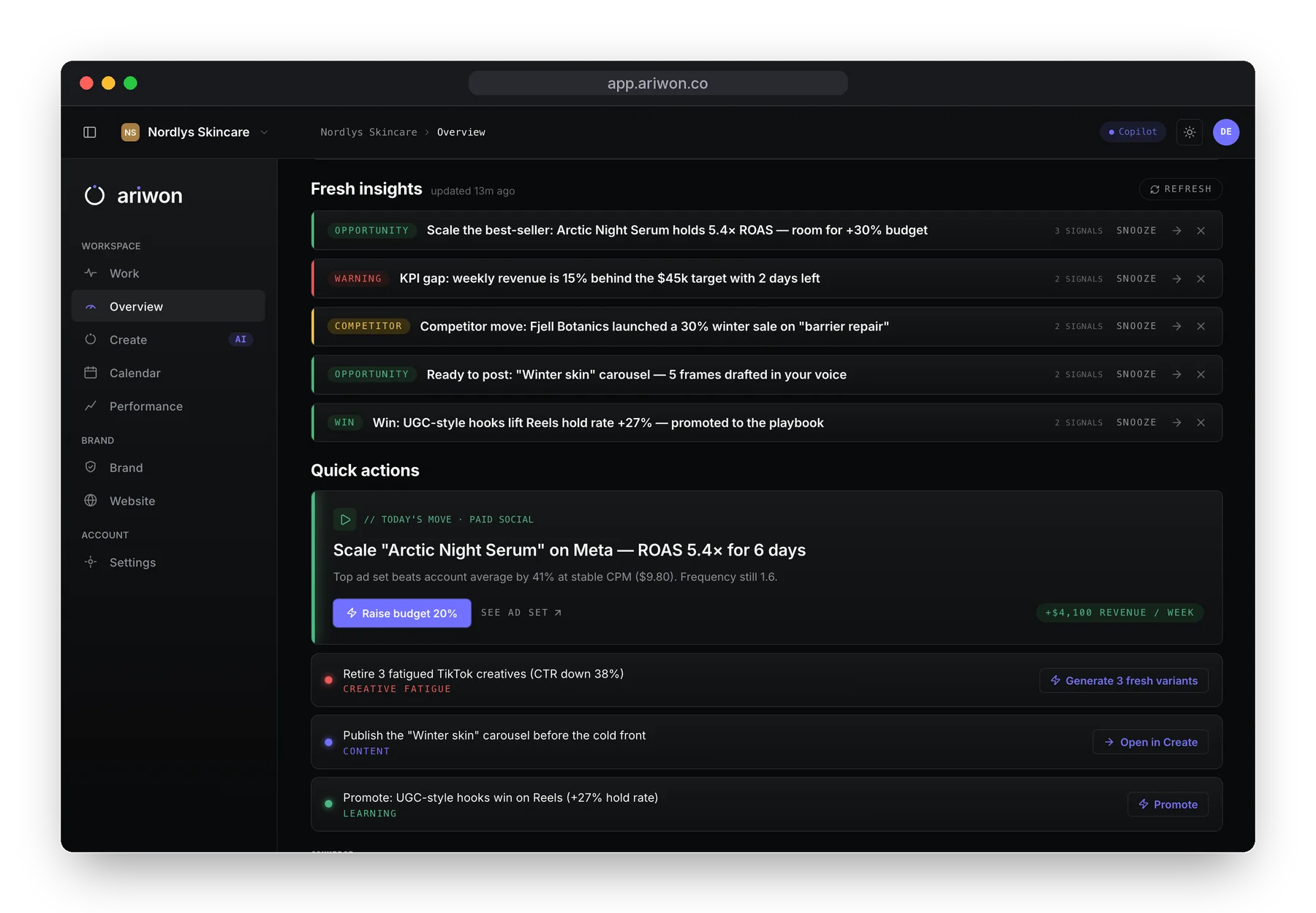Dismiss the Winter skin carousel insight
Image resolution: width=1316 pixels, height=913 pixels.
1201,375
